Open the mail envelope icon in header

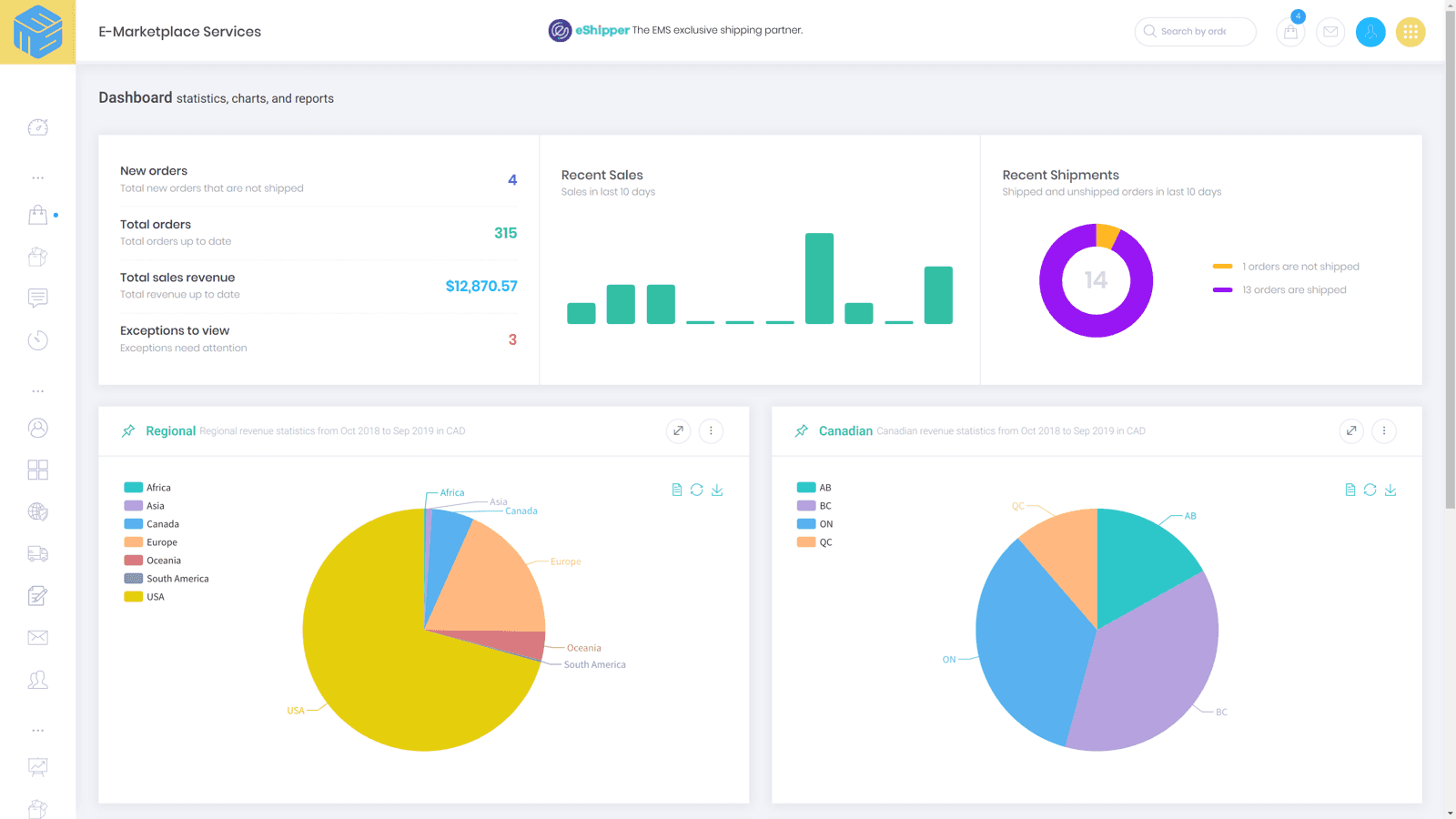tap(1330, 32)
